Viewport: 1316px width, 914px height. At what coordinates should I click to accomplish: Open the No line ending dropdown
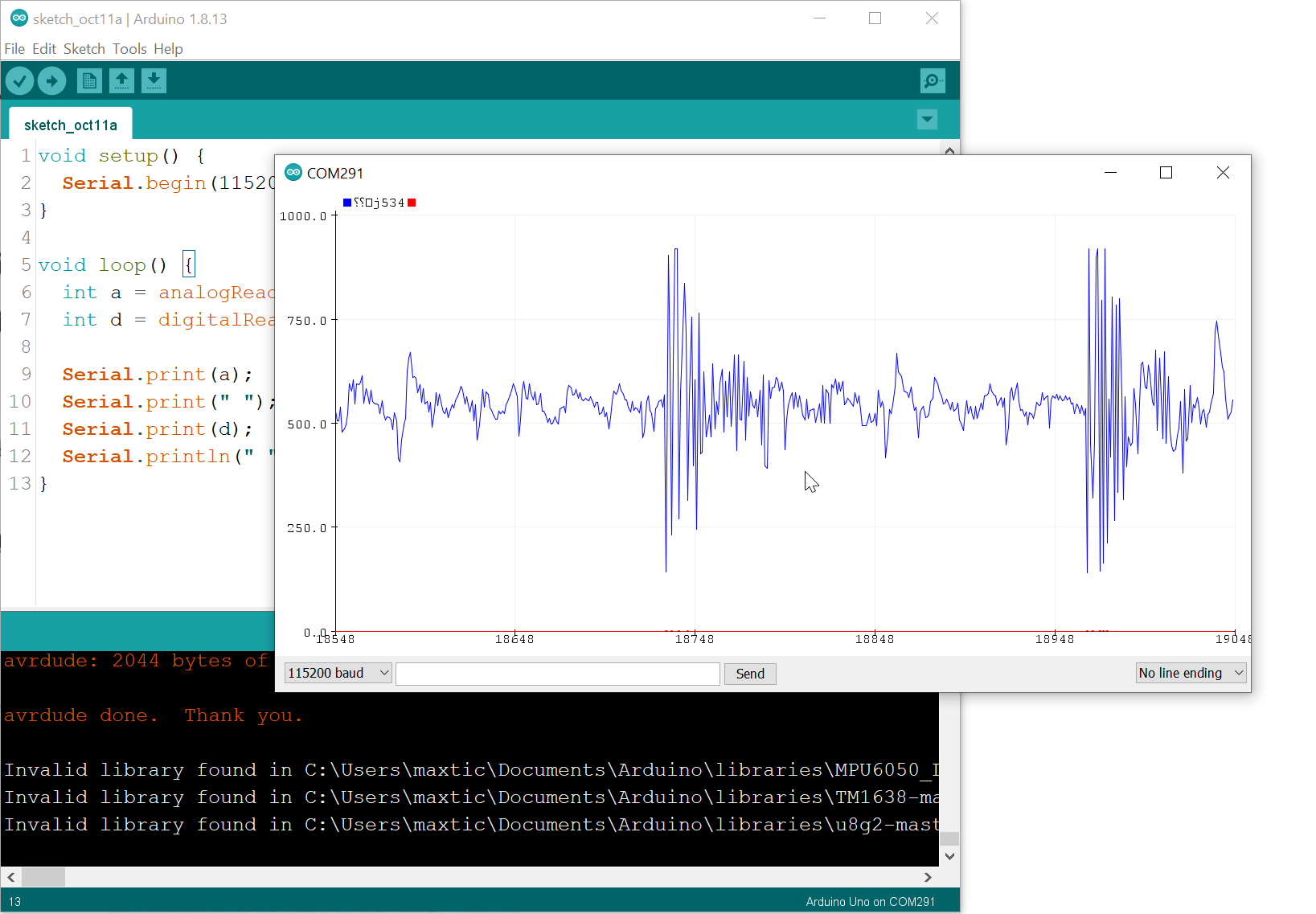pyautogui.click(x=1191, y=673)
